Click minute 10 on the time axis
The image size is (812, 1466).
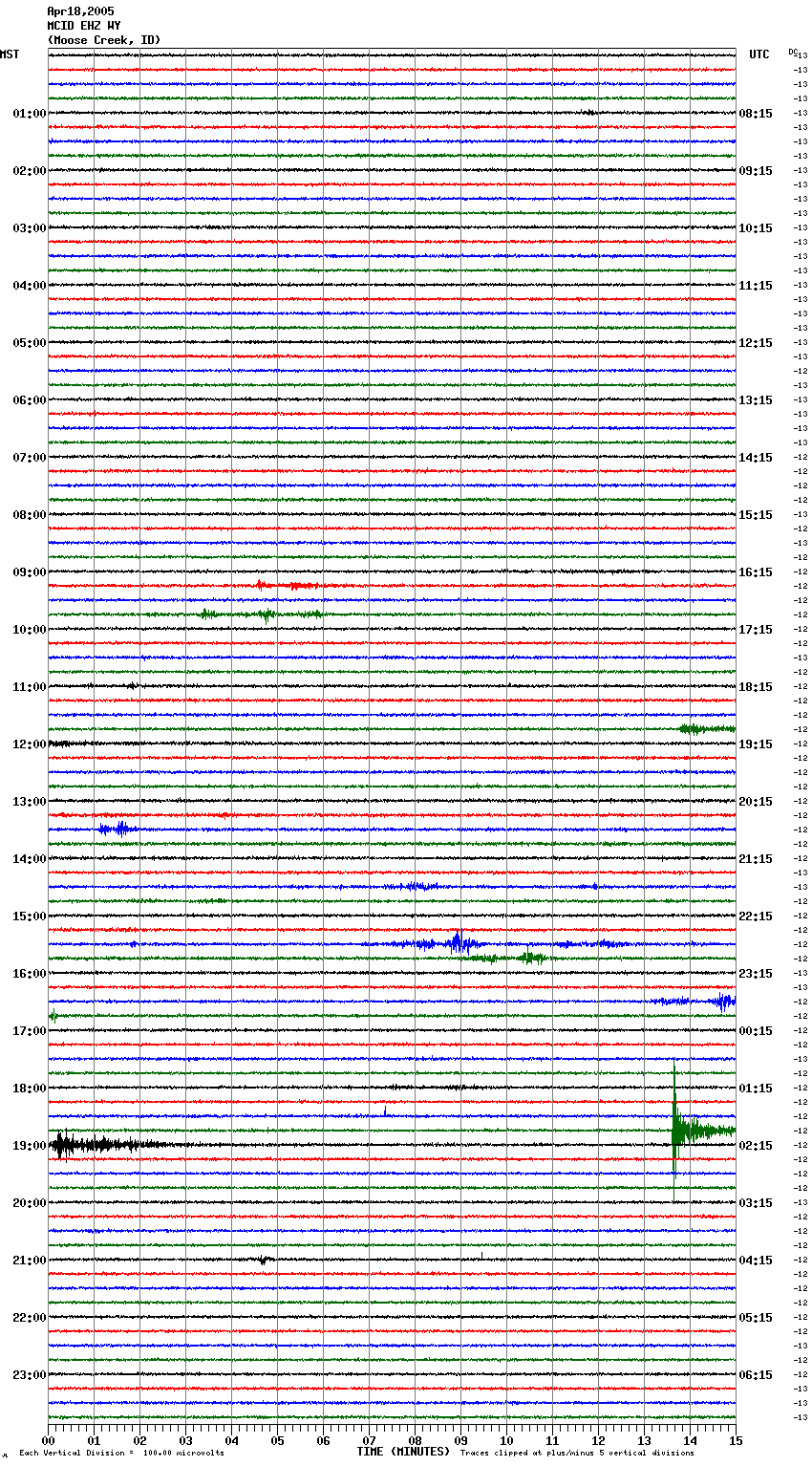(x=507, y=1440)
